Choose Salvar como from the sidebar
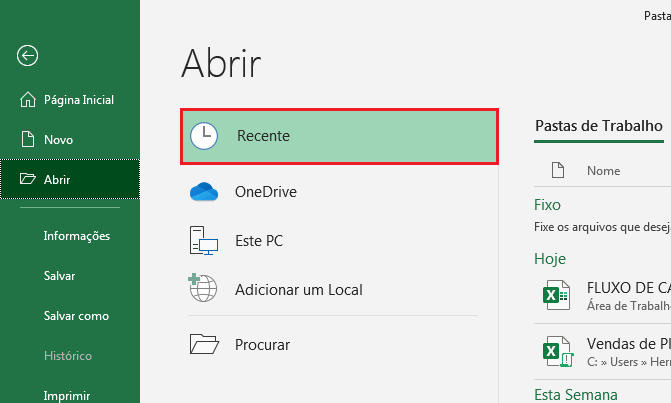671x403 pixels. [x=76, y=315]
